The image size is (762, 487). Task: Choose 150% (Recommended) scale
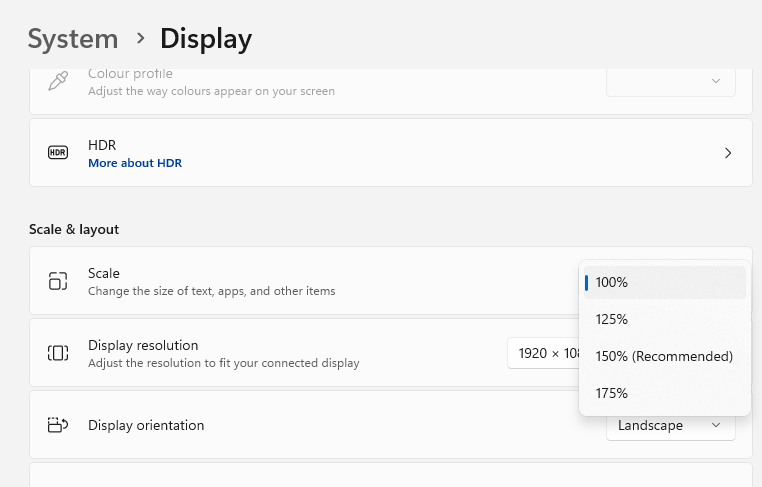664,356
